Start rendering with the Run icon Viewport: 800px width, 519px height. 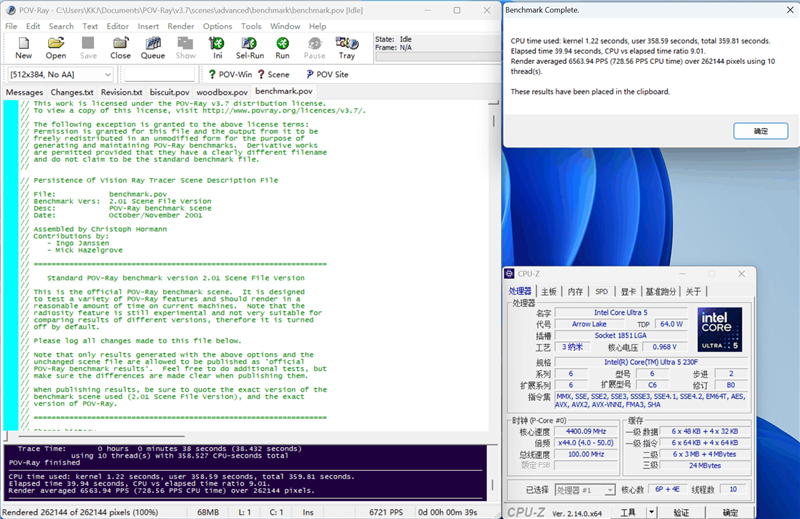282,47
